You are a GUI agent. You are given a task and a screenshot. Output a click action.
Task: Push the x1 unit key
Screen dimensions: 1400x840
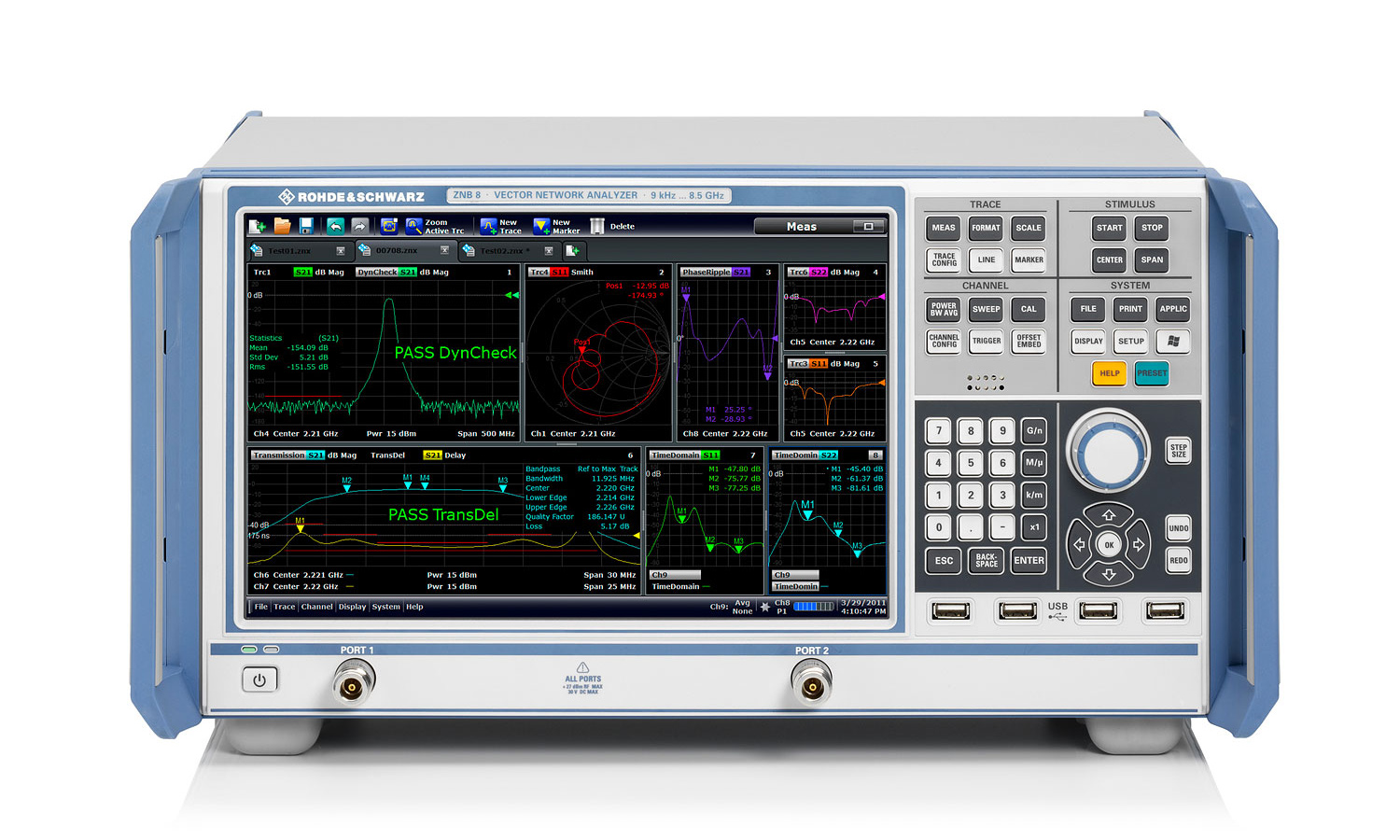point(1034,527)
